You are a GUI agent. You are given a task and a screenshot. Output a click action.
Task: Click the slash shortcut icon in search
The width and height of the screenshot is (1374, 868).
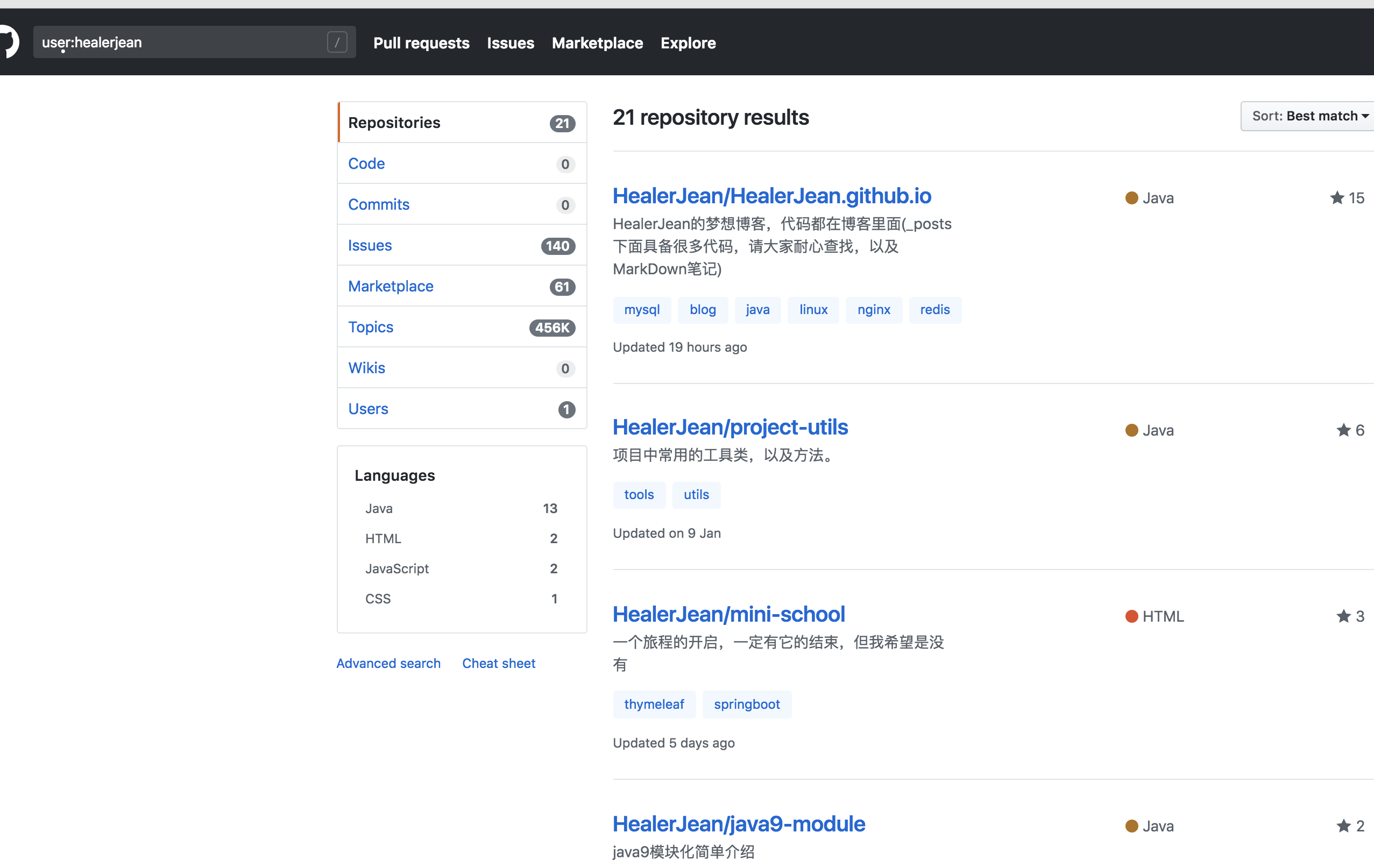(337, 42)
